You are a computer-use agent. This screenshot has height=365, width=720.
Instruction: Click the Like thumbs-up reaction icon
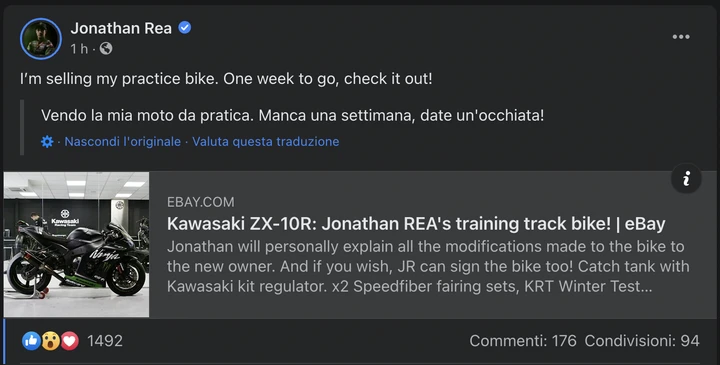click(x=31, y=341)
